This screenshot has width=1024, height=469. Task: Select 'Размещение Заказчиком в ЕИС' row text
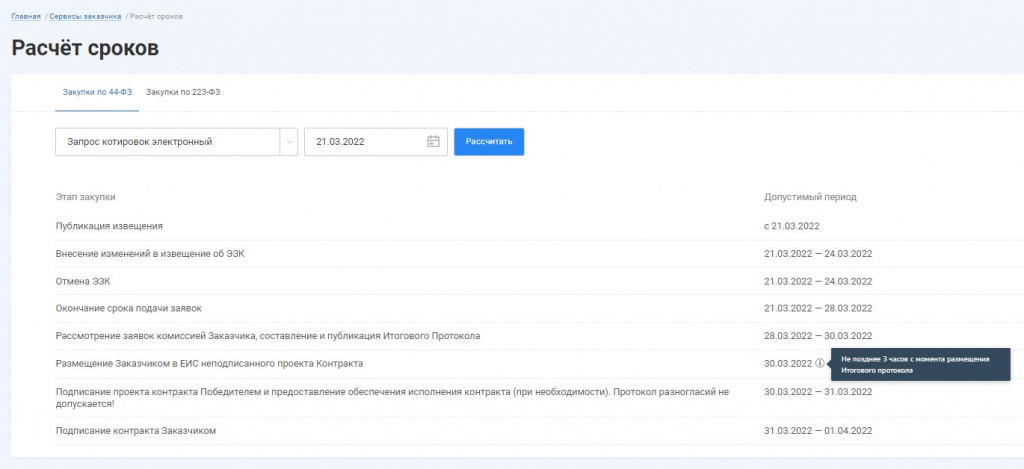(209, 363)
